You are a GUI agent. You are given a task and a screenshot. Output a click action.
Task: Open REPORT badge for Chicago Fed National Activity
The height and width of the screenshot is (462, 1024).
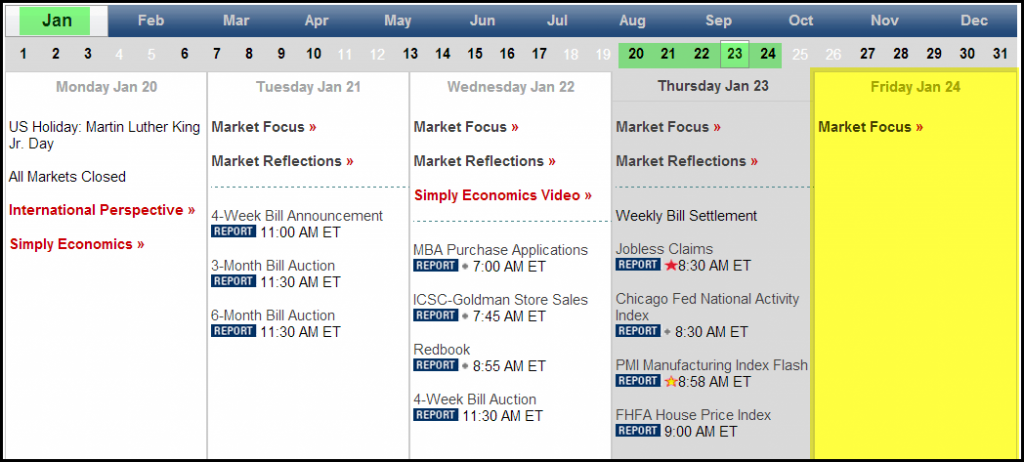(x=638, y=331)
